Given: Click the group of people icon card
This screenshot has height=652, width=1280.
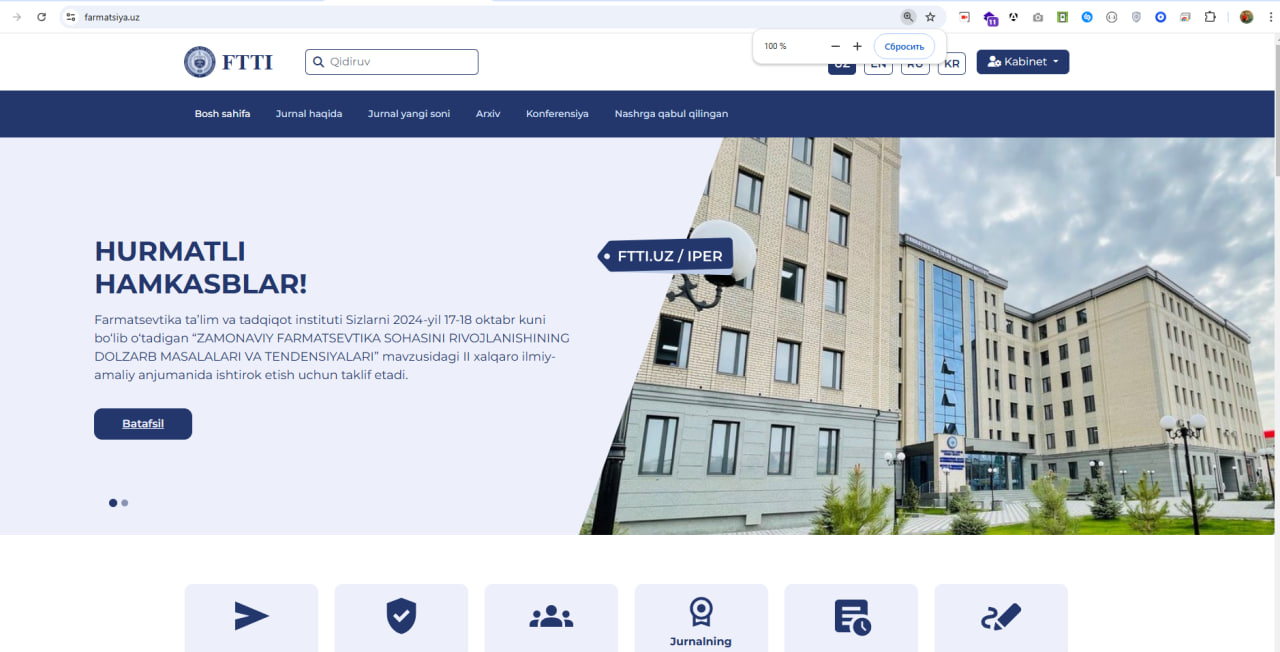Looking at the screenshot, I should 551,617.
